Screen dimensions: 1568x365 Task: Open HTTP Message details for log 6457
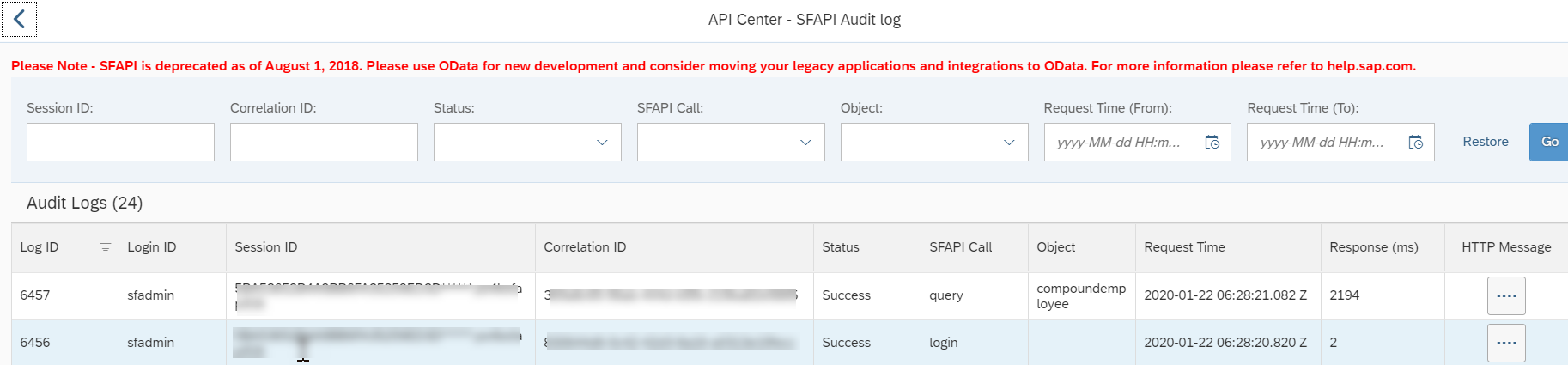click(1506, 295)
